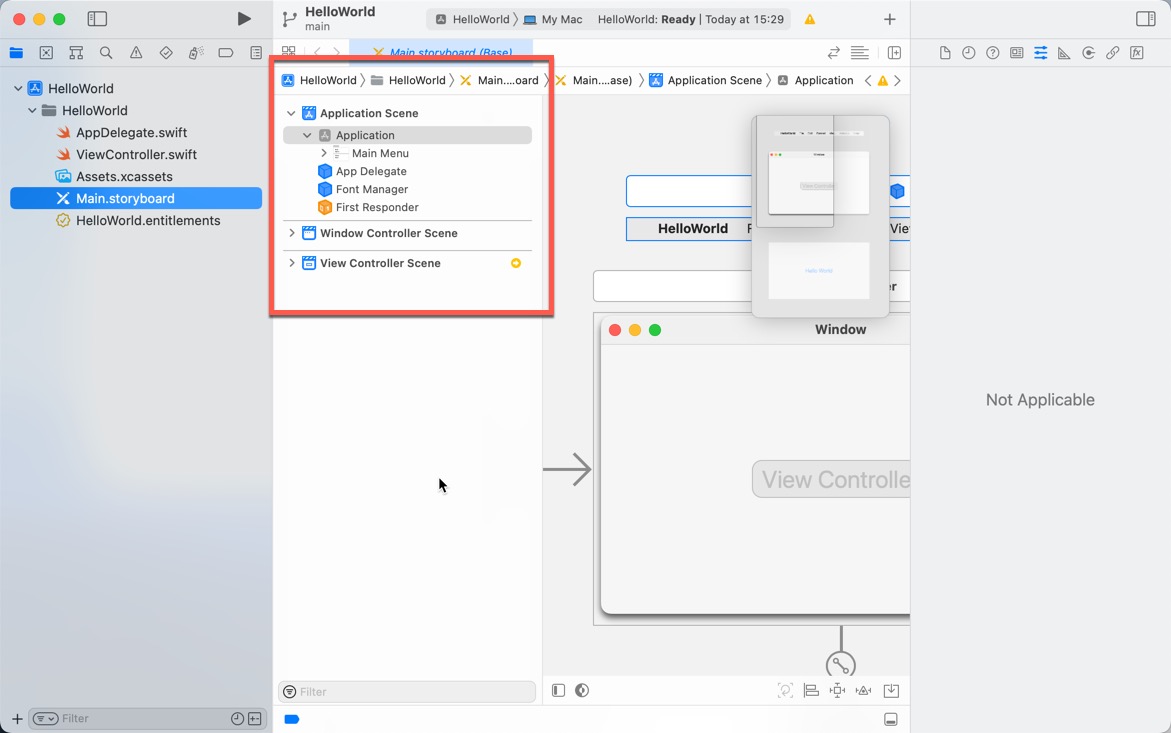
Task: Click the toolbar warning triangle indicator
Action: tap(810, 19)
